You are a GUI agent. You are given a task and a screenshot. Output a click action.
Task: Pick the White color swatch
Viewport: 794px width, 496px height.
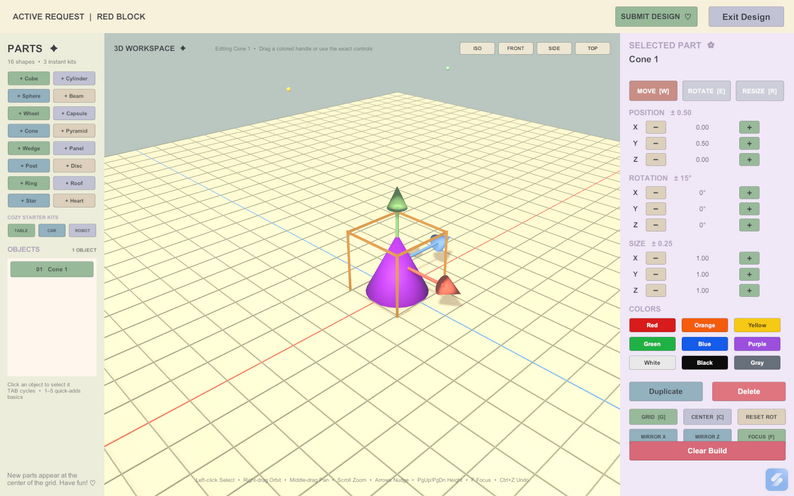point(652,362)
